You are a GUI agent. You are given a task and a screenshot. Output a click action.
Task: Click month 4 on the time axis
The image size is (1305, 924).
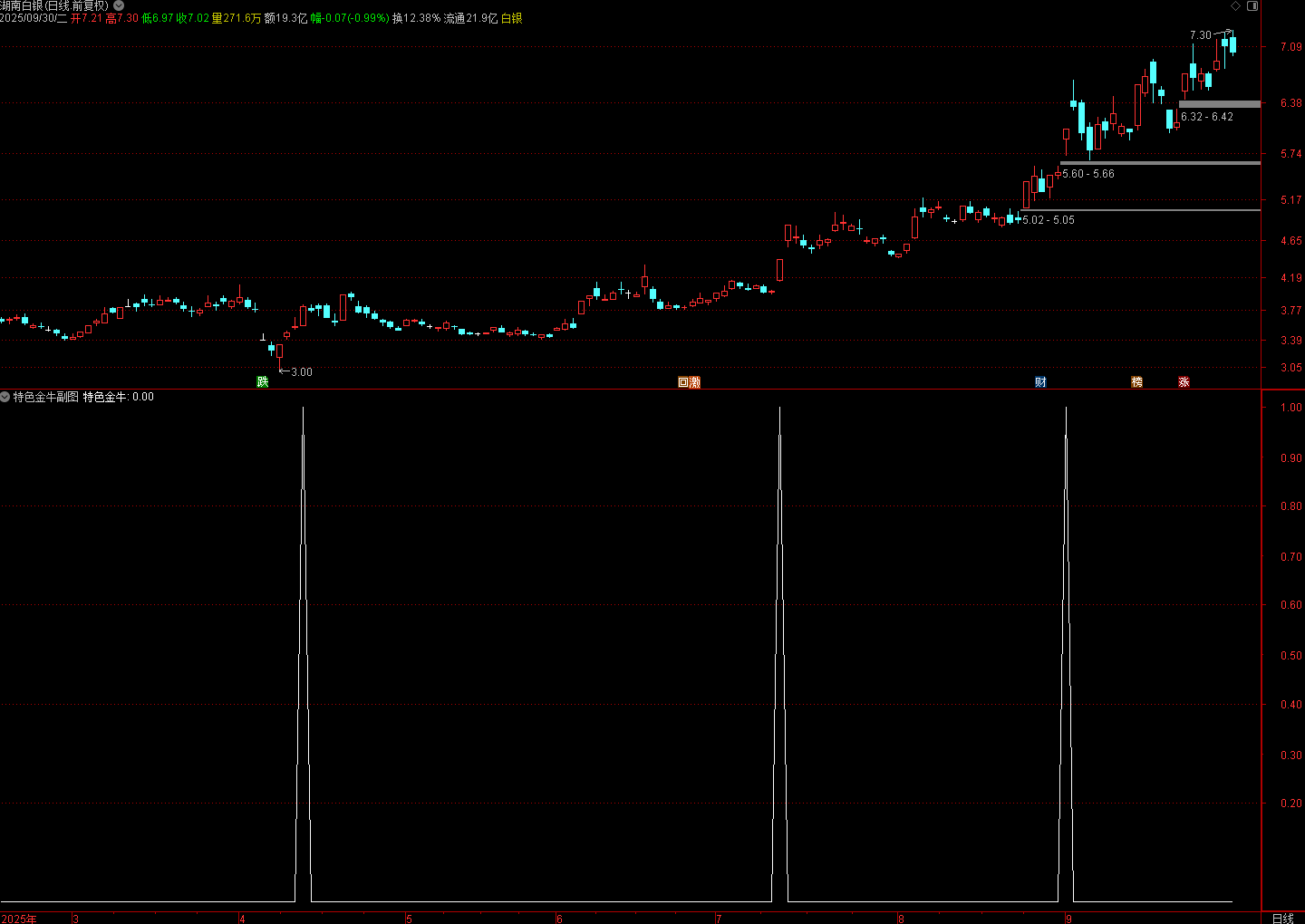[242, 919]
